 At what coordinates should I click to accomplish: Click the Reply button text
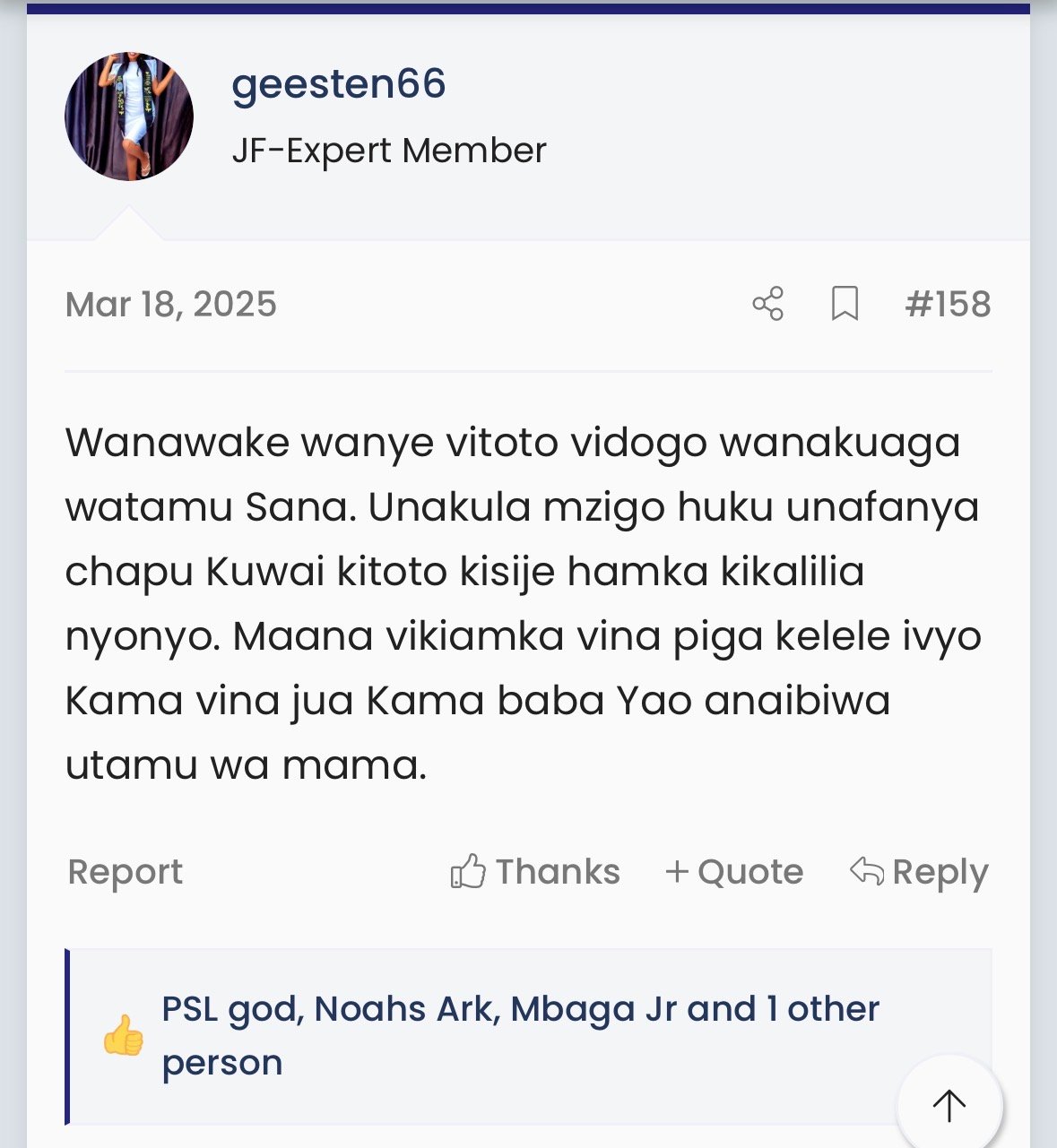[940, 871]
